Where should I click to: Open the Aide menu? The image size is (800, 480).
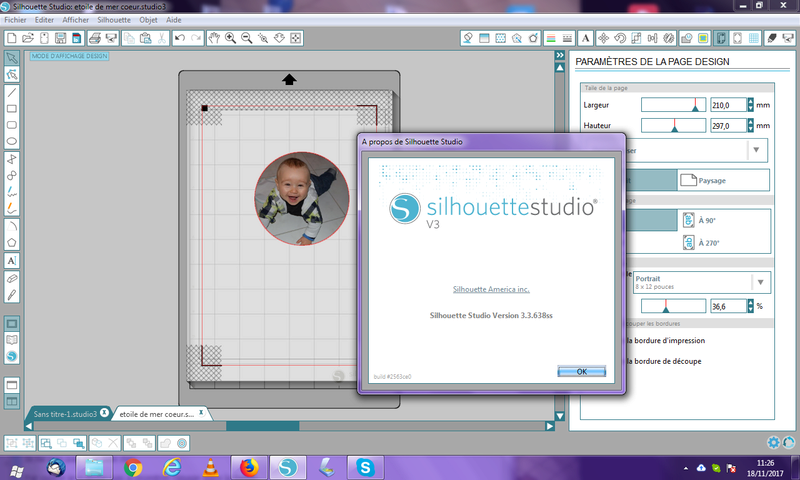173,20
